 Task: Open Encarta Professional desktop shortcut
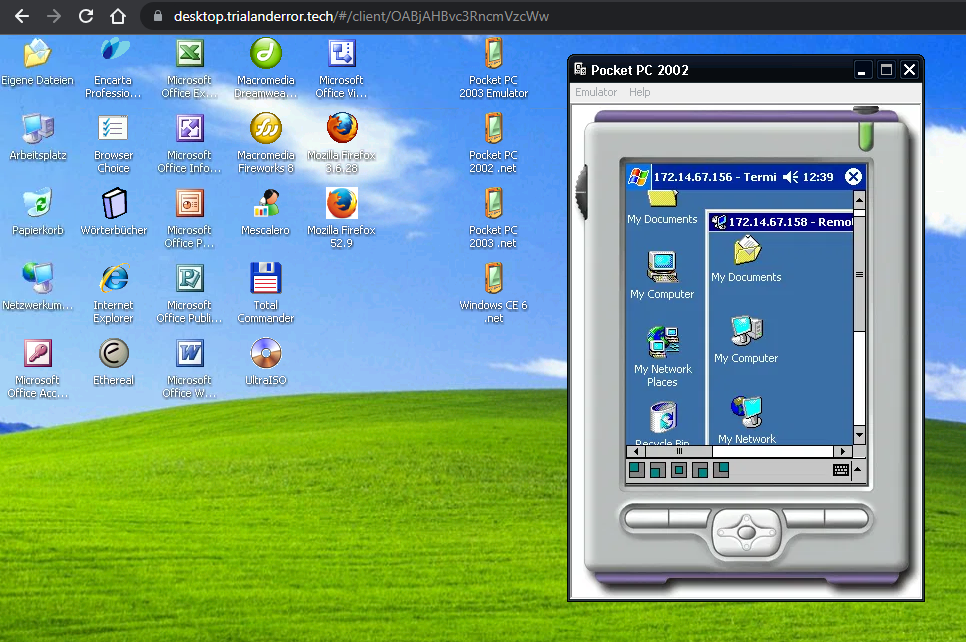(113, 68)
